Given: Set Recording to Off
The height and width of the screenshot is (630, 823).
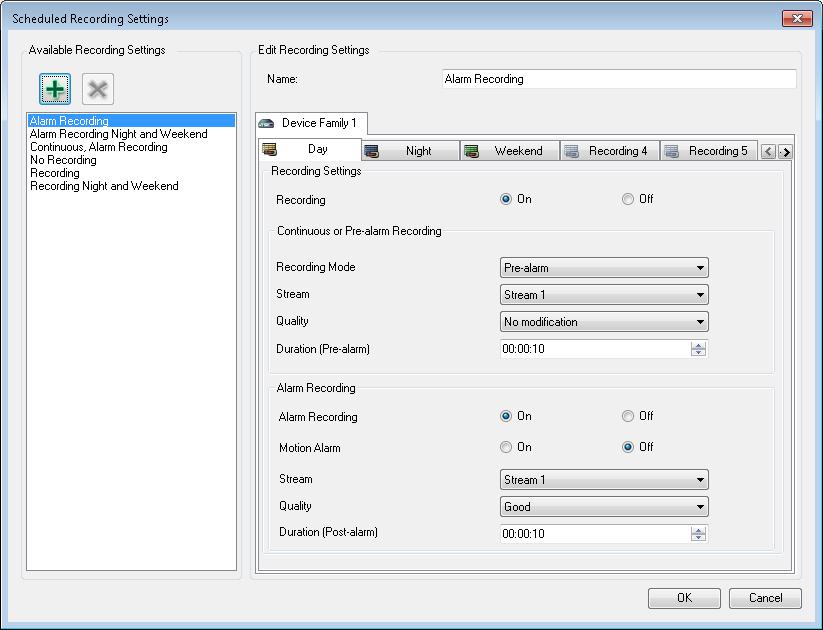Looking at the screenshot, I should 627,199.
